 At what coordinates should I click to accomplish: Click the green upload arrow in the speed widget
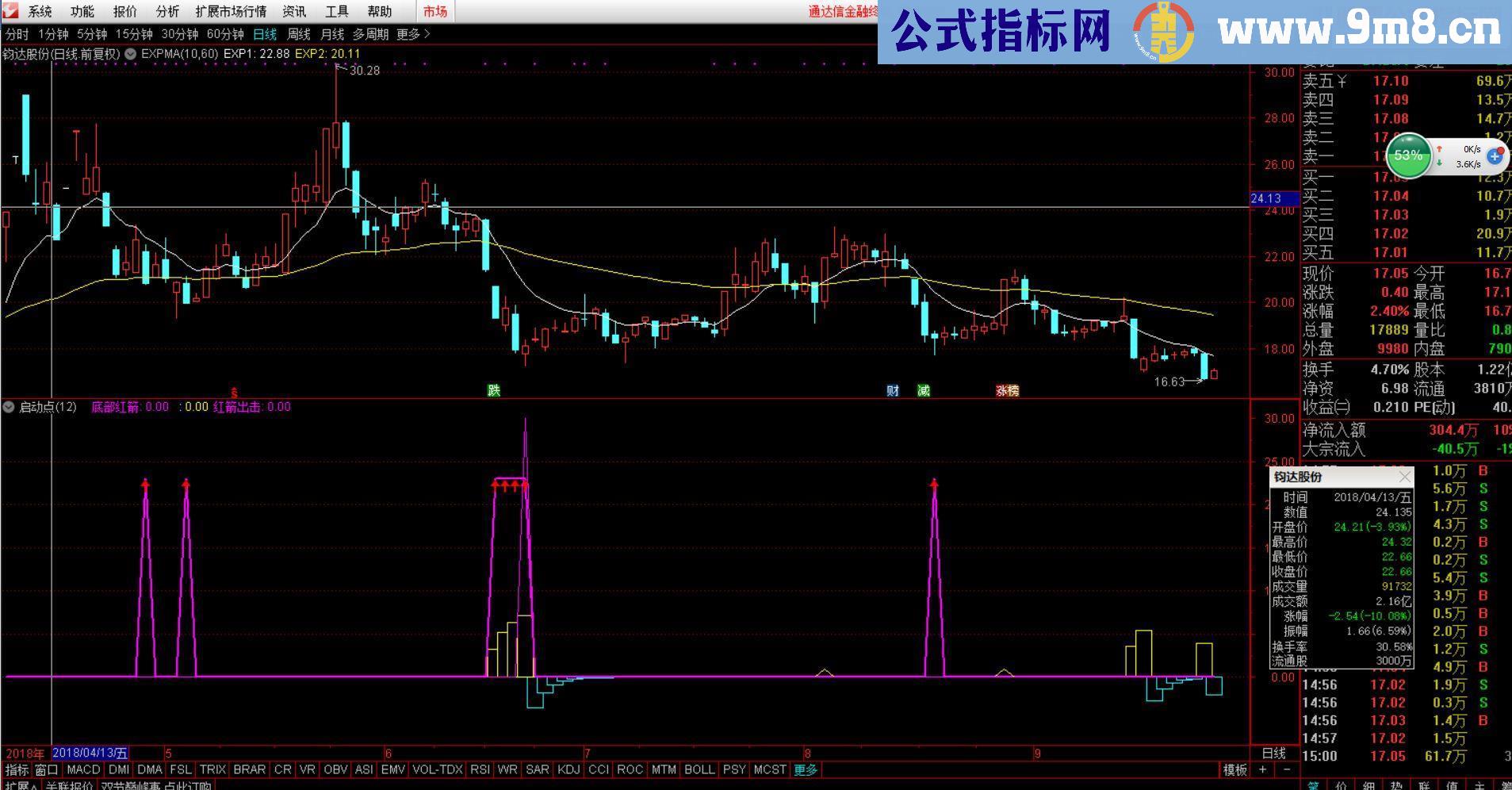[1439, 149]
